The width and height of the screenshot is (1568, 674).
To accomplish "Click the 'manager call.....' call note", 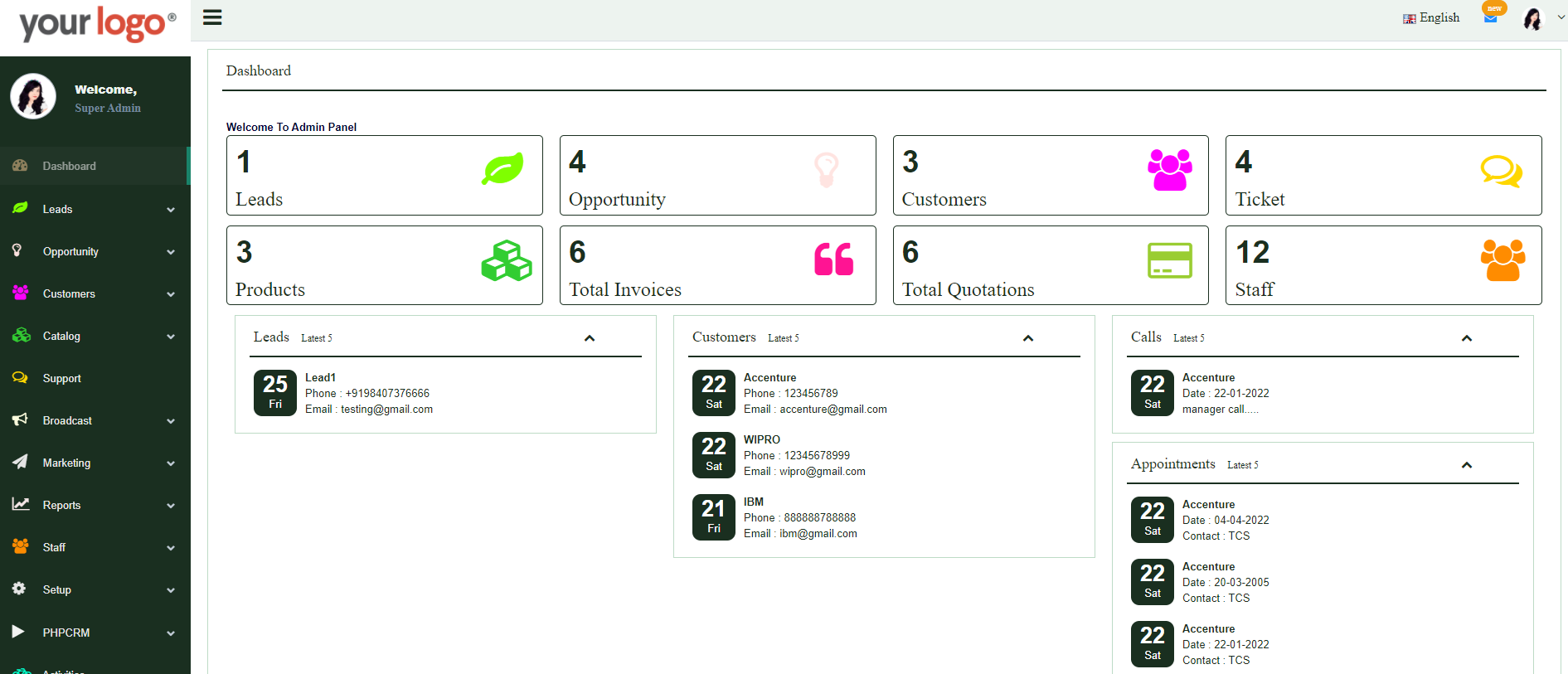I will coord(1221,409).
